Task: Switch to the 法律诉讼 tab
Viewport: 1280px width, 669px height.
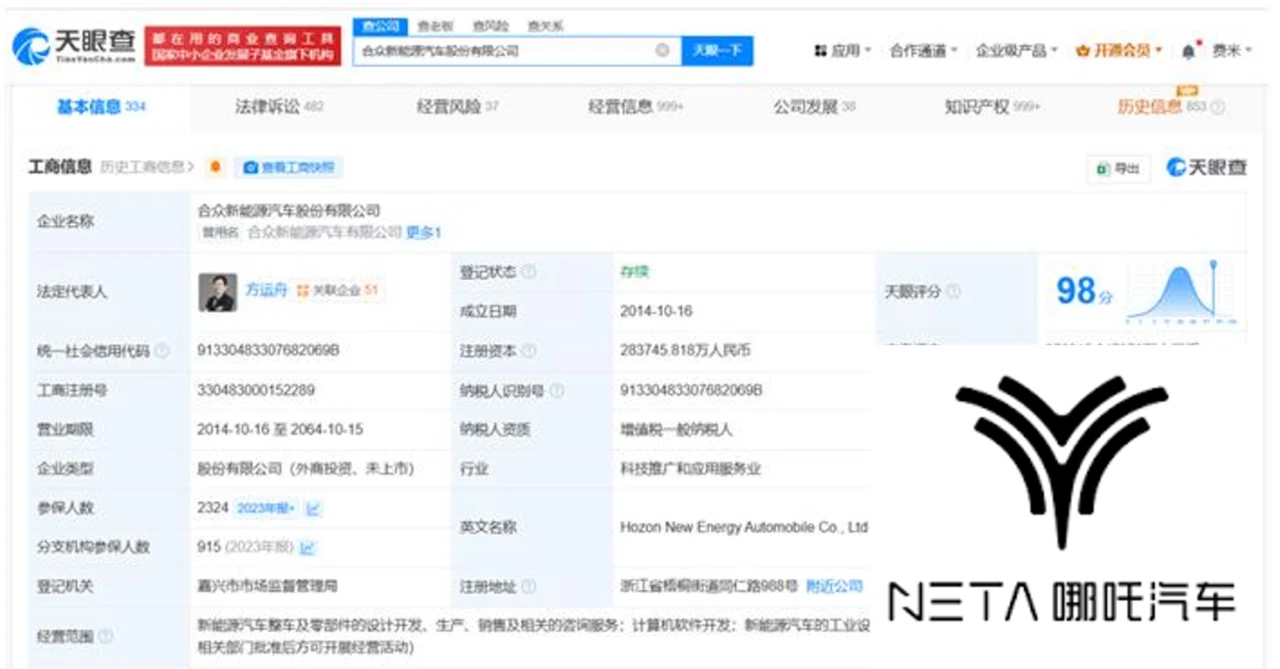Action: (x=279, y=107)
